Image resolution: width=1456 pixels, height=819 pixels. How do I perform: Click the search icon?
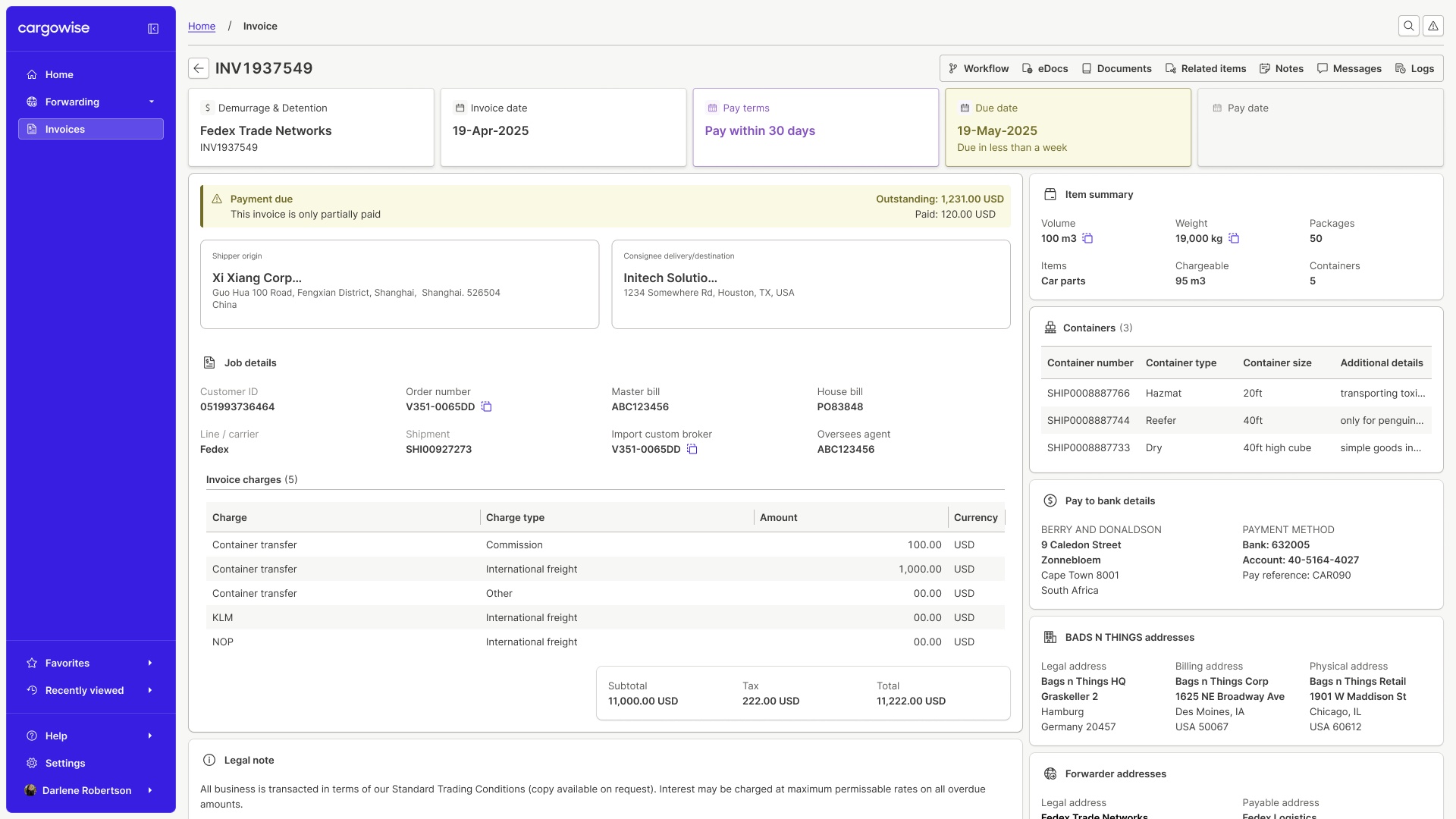tap(1409, 26)
